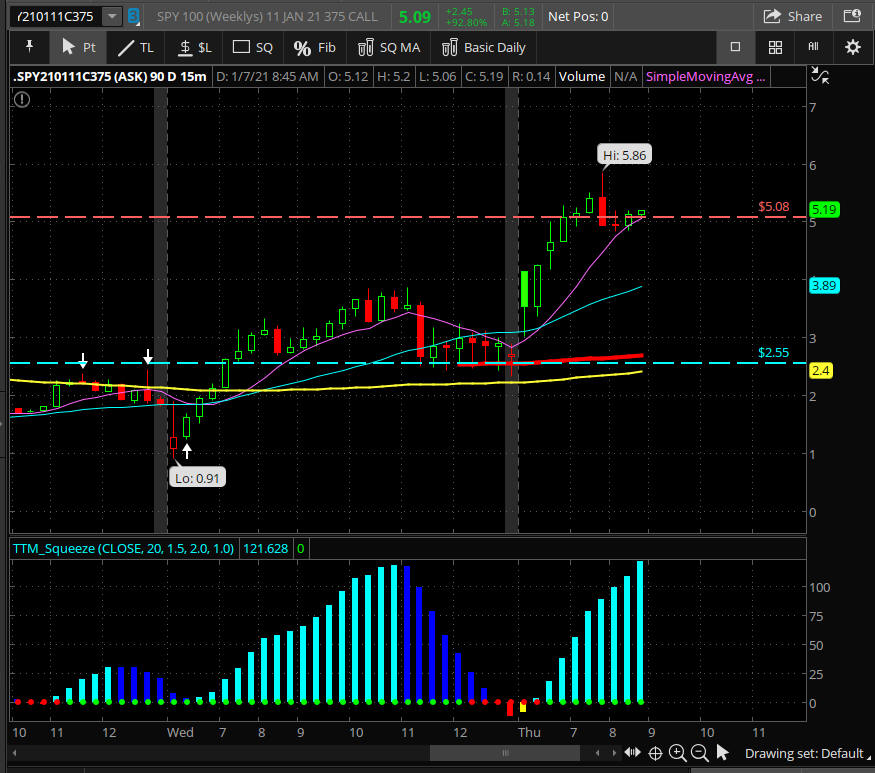
Task: Select the Trendline (TL) tool
Action: click(135, 47)
